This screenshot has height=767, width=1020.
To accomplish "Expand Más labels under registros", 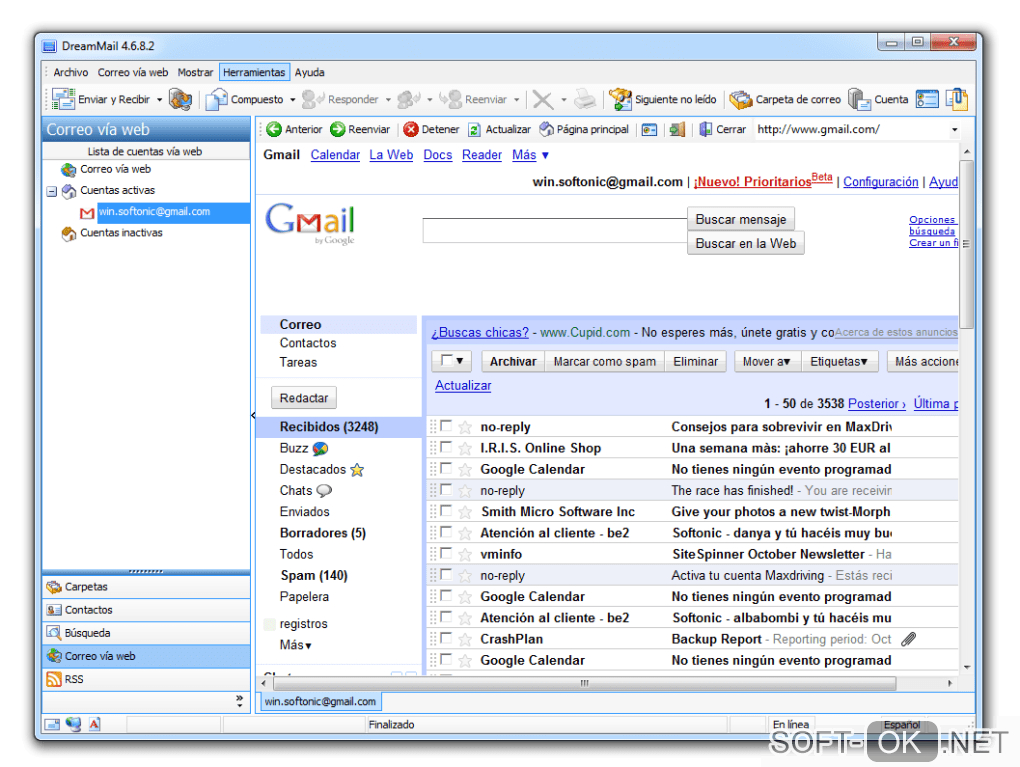I will click(x=295, y=645).
